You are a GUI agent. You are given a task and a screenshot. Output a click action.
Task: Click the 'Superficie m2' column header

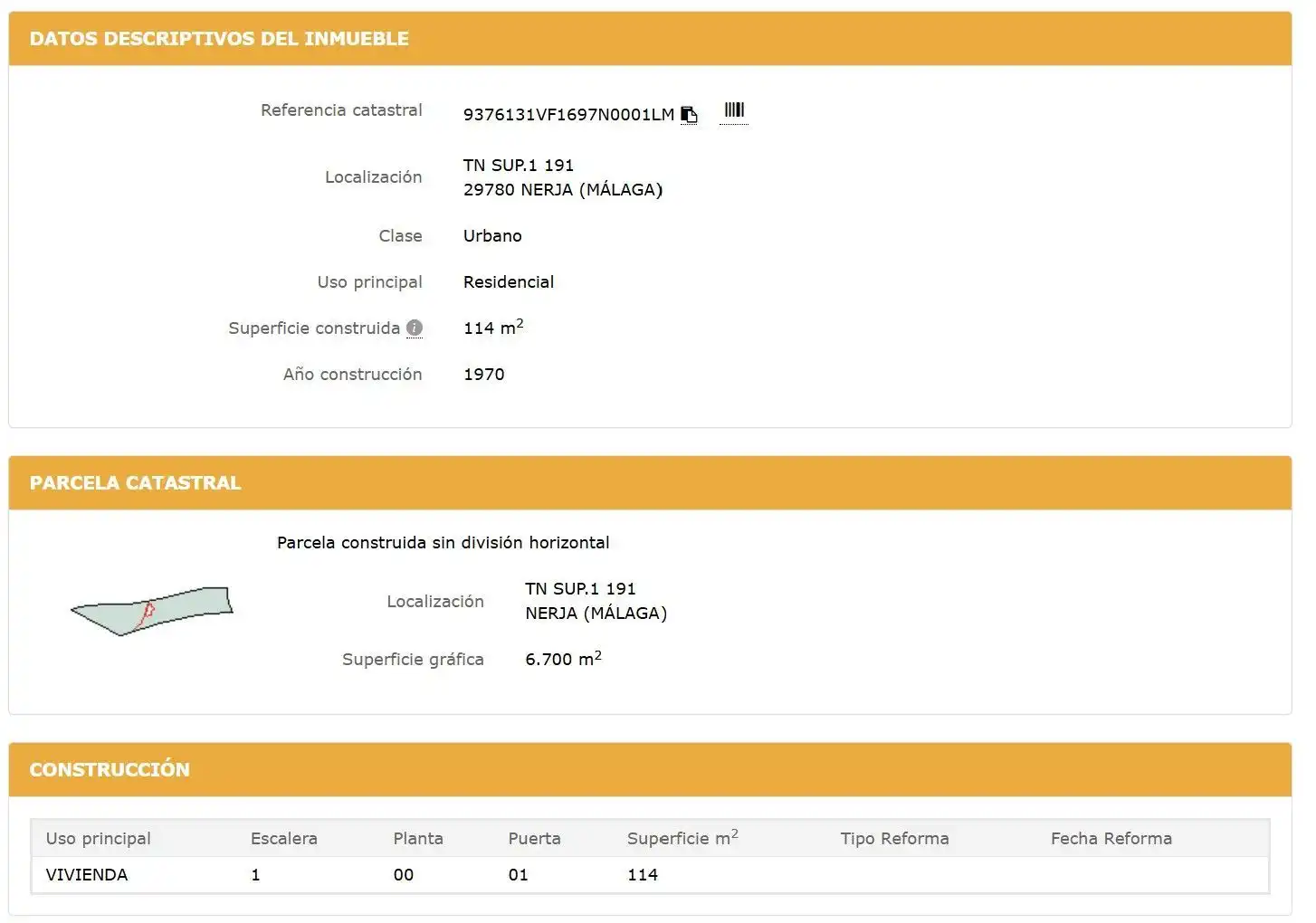pyautogui.click(x=682, y=838)
